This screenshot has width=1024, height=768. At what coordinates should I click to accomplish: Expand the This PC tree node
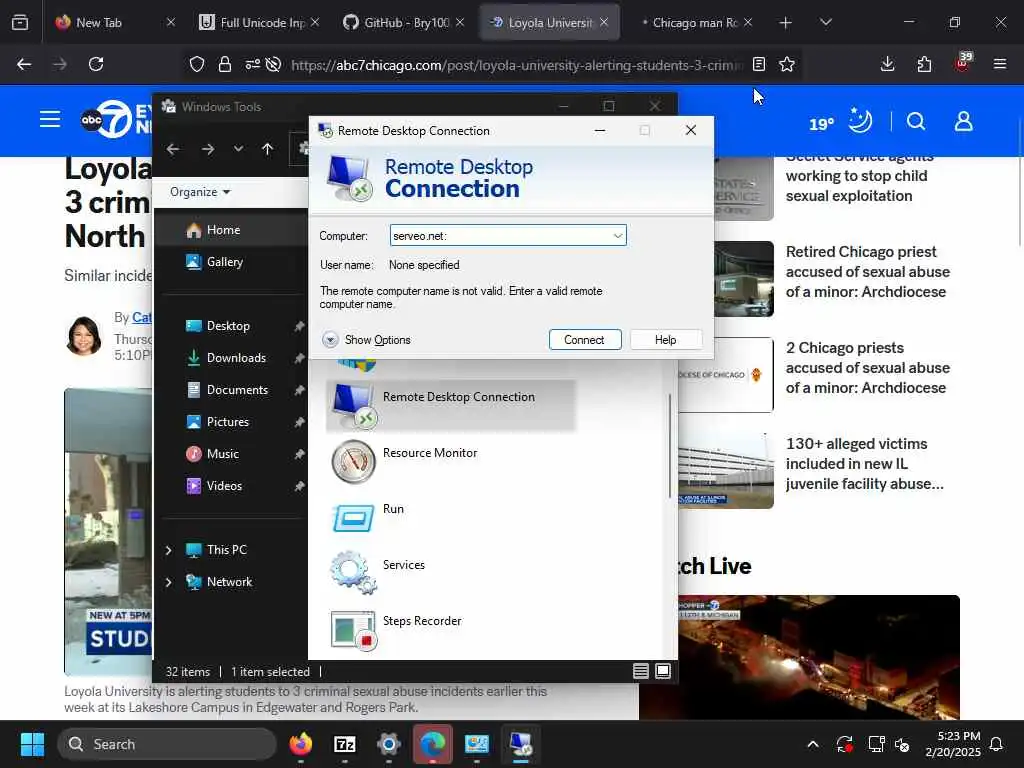[168, 550]
